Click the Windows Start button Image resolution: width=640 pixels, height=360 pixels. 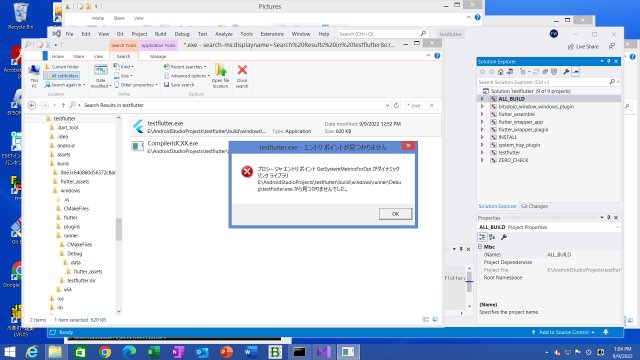[9, 351]
